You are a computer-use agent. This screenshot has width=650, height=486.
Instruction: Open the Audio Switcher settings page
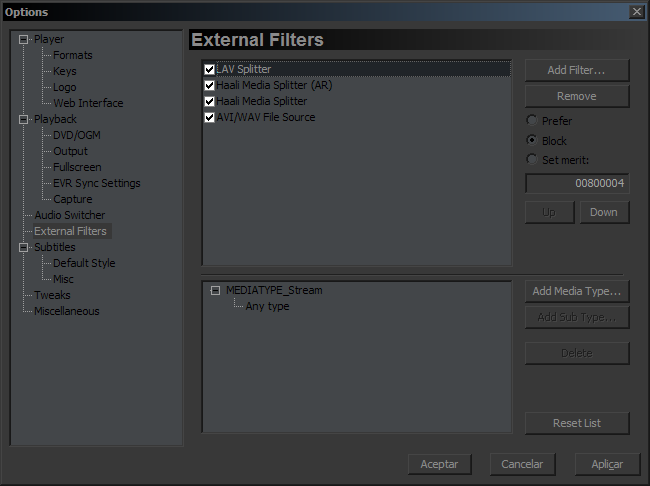tap(69, 215)
